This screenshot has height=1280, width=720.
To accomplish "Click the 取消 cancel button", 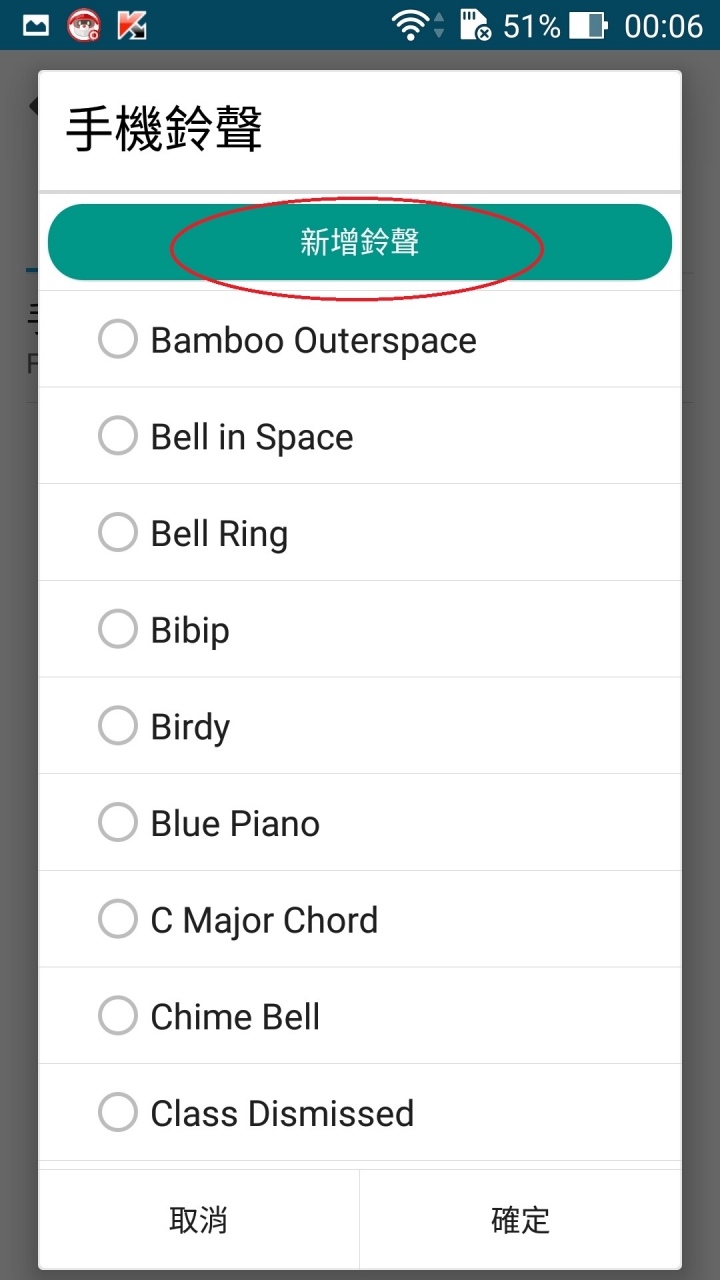I will pos(199,1220).
